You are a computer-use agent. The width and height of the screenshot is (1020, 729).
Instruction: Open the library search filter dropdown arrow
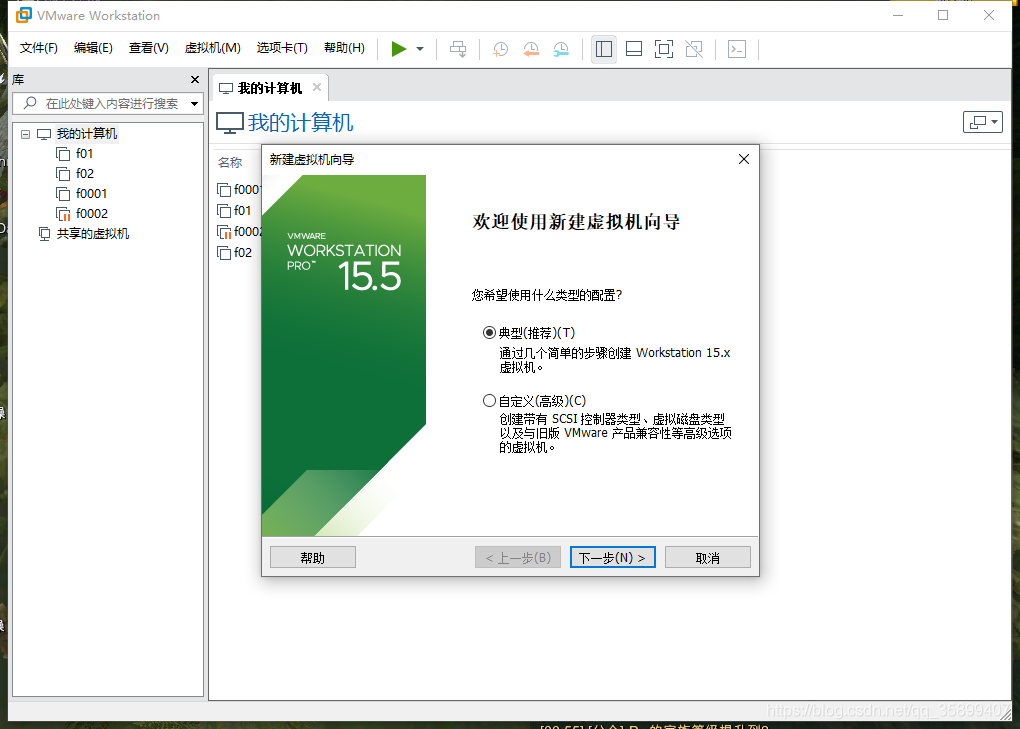pyautogui.click(x=194, y=103)
